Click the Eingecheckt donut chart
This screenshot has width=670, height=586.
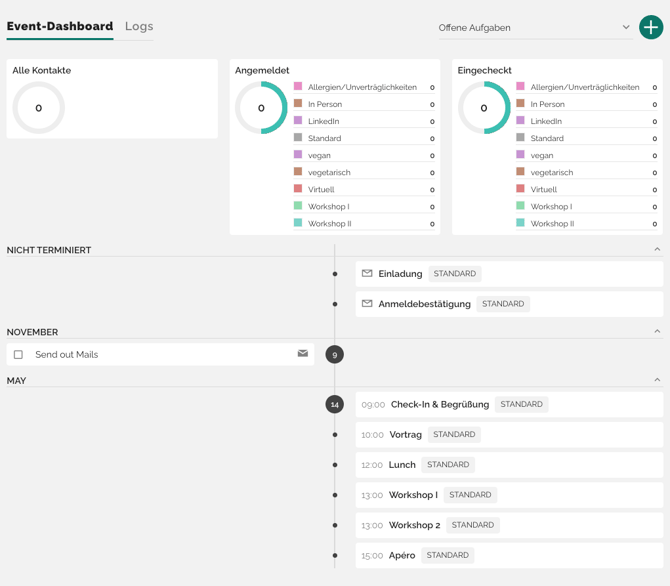(x=484, y=108)
